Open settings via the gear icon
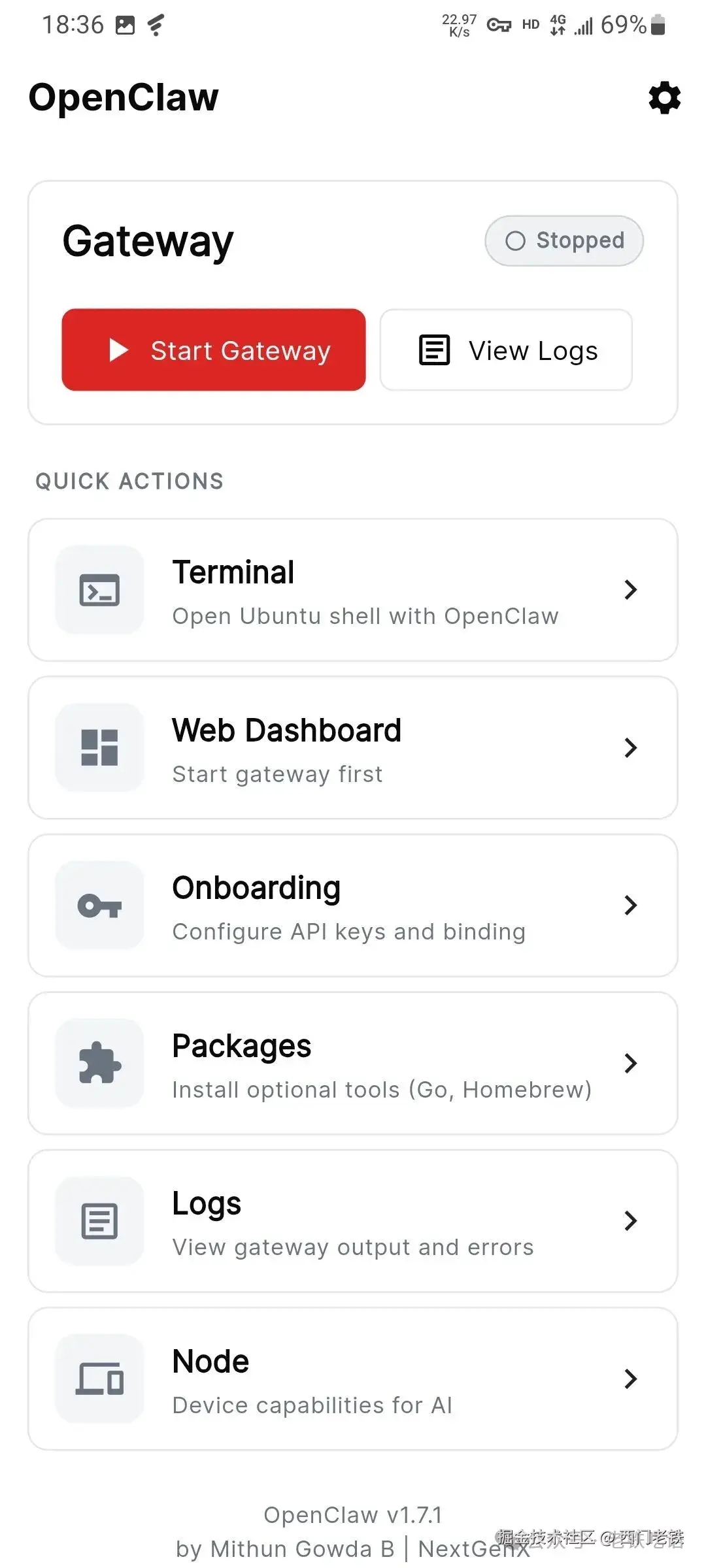The width and height of the screenshot is (706, 1568). pos(664,98)
